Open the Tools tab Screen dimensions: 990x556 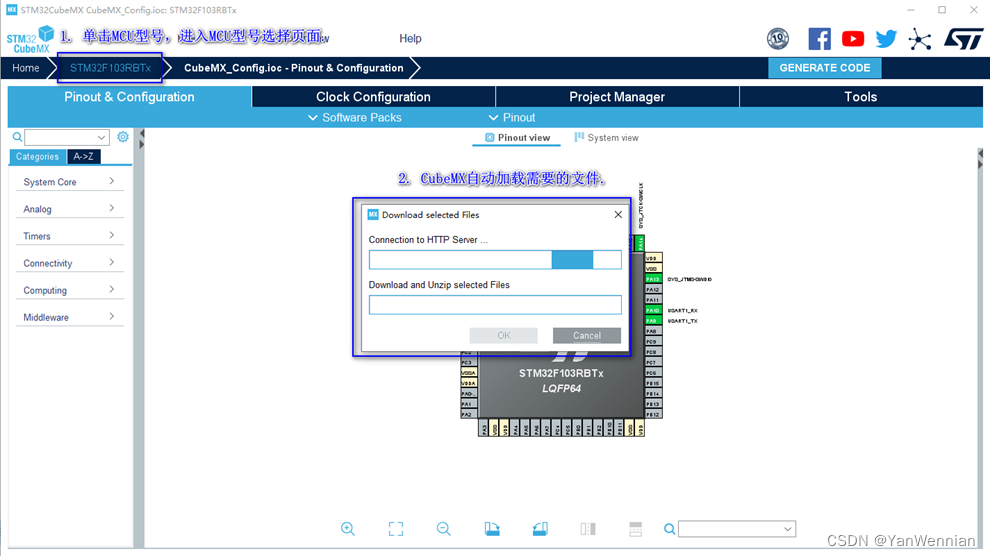coord(861,97)
